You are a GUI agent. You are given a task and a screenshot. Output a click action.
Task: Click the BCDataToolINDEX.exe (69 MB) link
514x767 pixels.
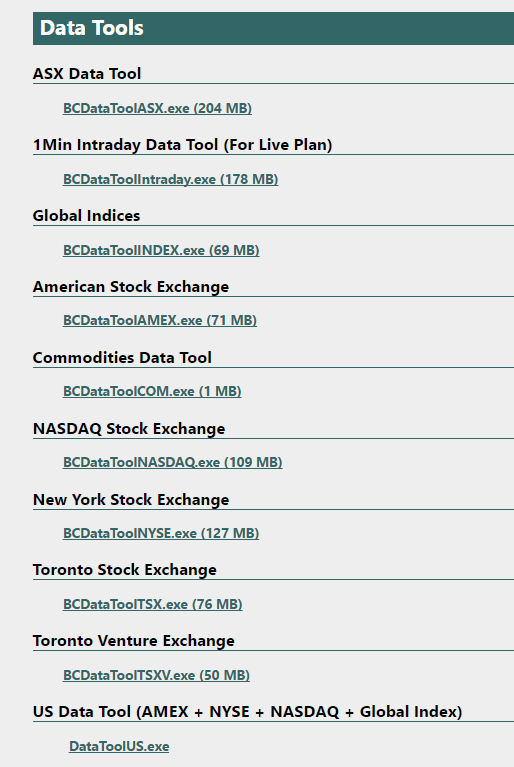coord(161,250)
